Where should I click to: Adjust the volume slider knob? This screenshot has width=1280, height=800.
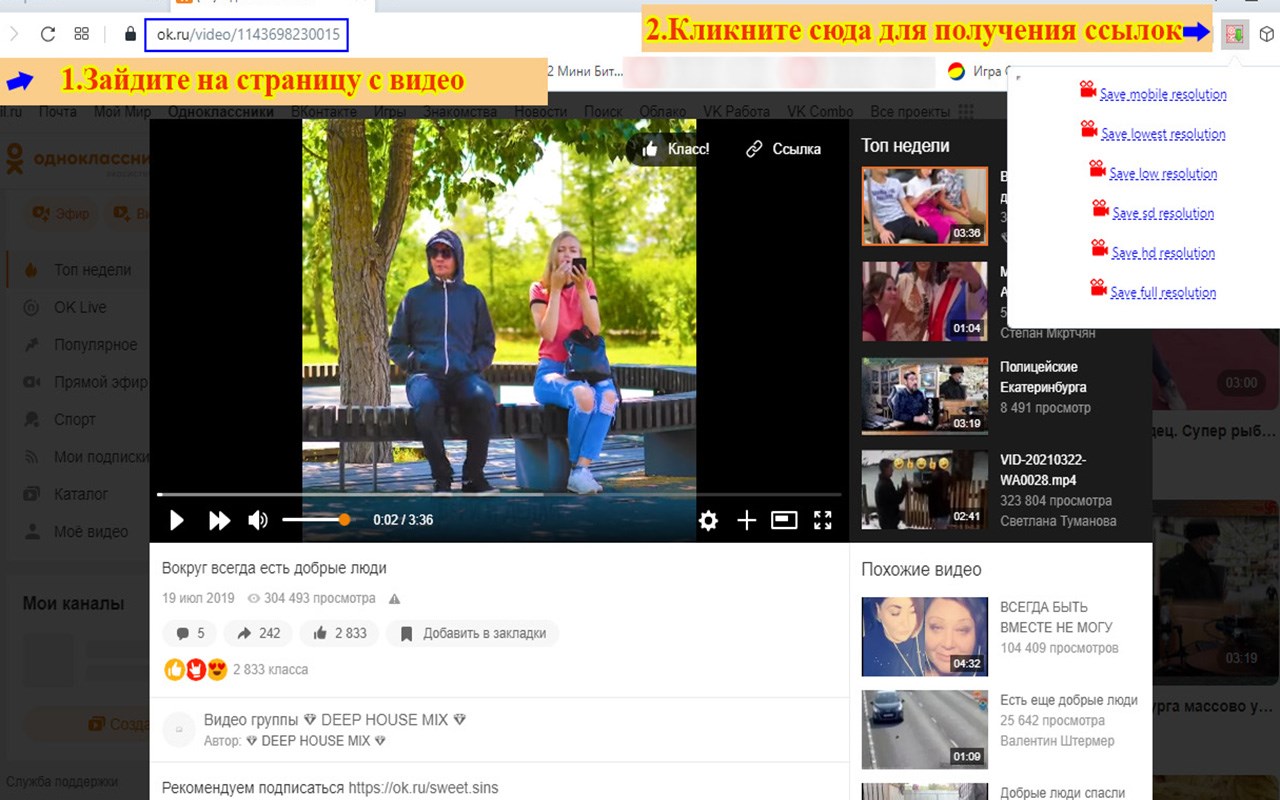pos(344,520)
